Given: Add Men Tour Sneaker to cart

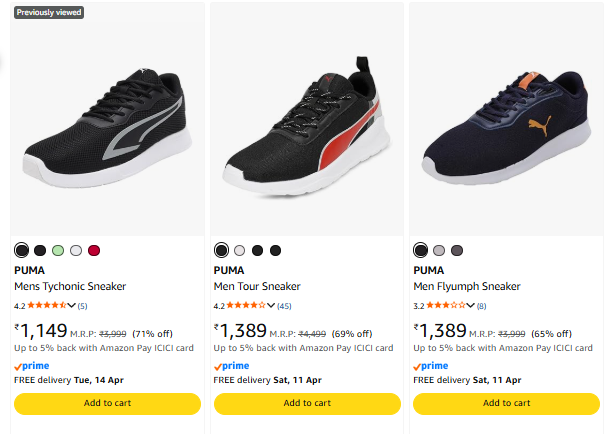Looking at the screenshot, I should coord(306,403).
